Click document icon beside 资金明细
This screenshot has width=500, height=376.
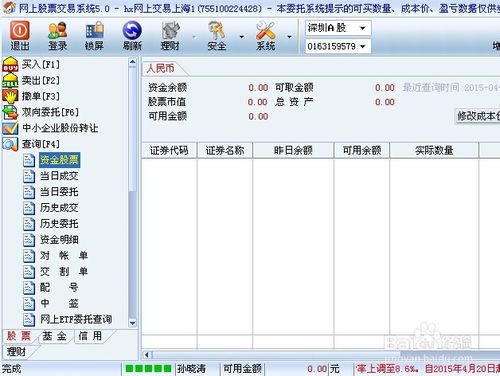pyautogui.click(x=29, y=240)
